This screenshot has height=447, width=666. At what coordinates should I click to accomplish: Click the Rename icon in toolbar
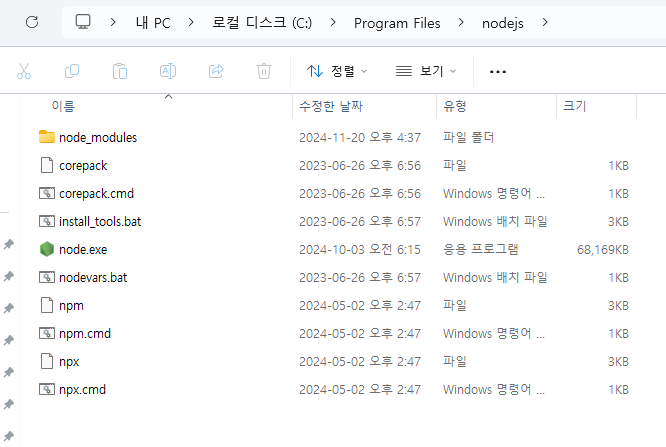168,71
